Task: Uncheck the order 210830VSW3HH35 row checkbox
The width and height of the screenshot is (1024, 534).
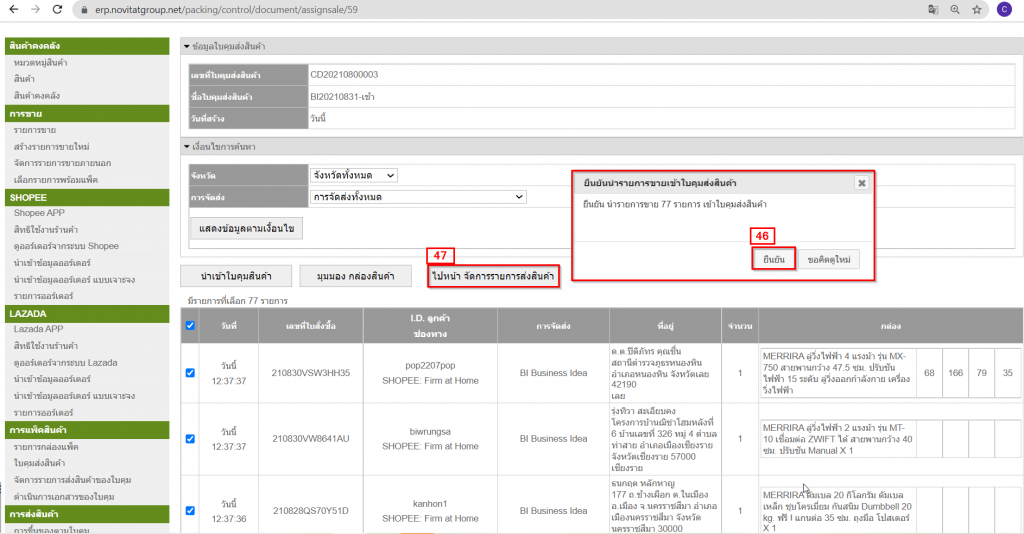Action: click(x=190, y=373)
